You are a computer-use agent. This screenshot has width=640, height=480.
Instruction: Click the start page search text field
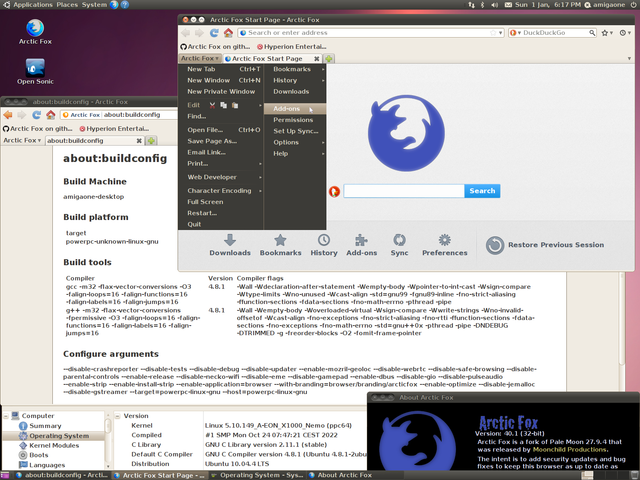pyautogui.click(x=404, y=191)
